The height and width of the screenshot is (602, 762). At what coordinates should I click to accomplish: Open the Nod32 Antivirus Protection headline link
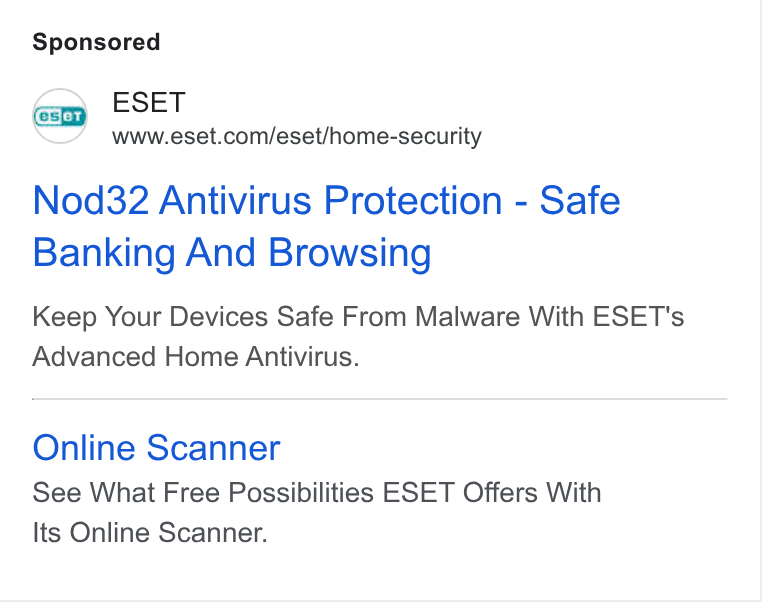pyautogui.click(x=326, y=226)
